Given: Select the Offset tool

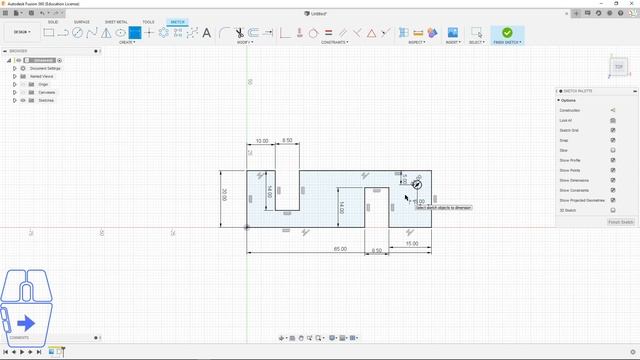Looking at the screenshot, I should [253, 33].
